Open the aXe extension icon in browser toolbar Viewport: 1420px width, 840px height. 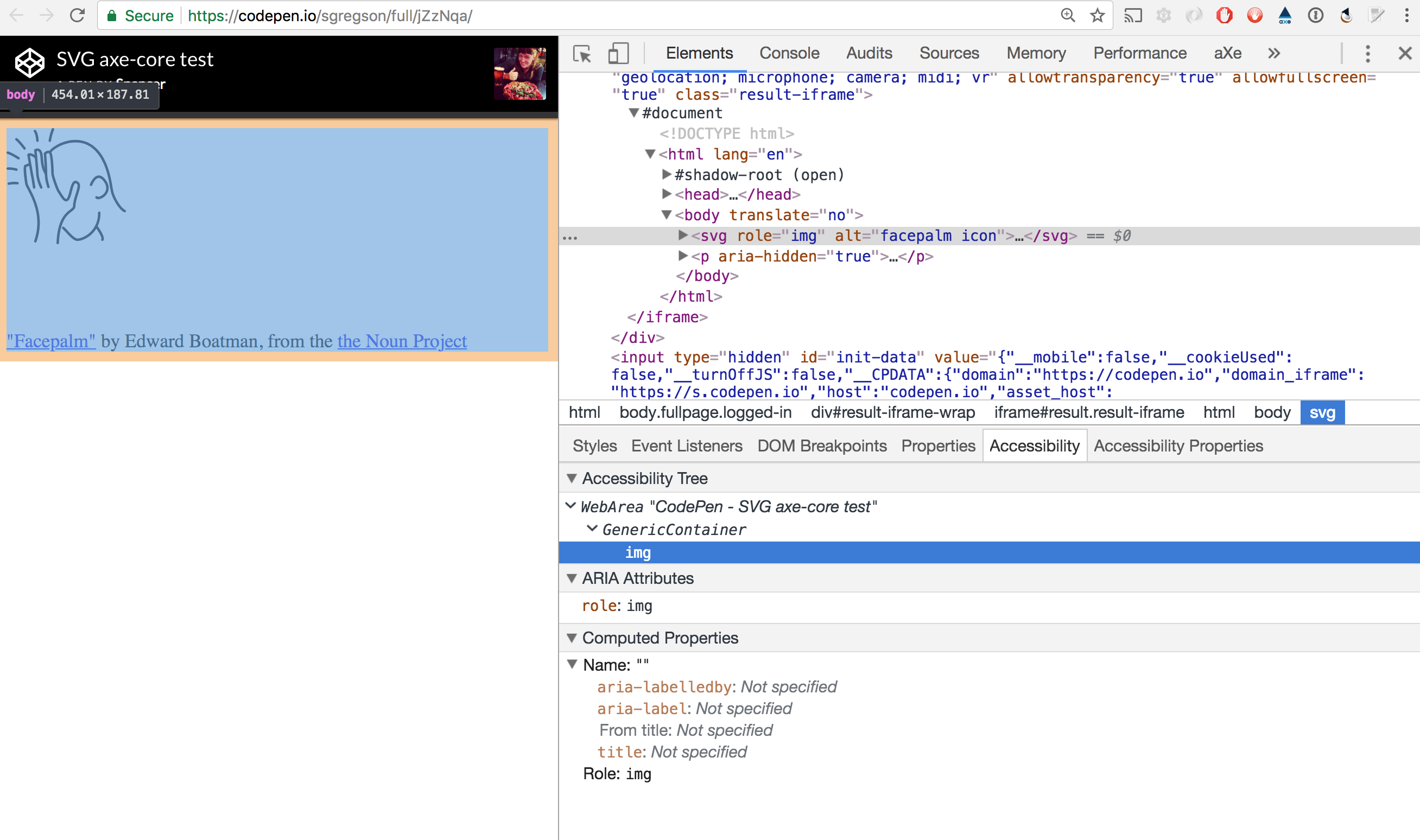[1285, 15]
